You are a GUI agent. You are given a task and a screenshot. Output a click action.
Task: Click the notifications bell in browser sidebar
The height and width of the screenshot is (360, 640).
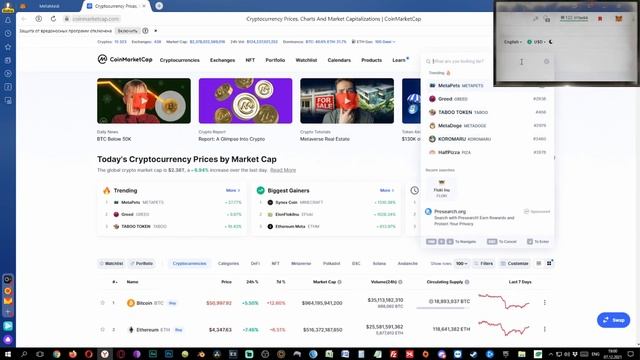tap(8, 20)
